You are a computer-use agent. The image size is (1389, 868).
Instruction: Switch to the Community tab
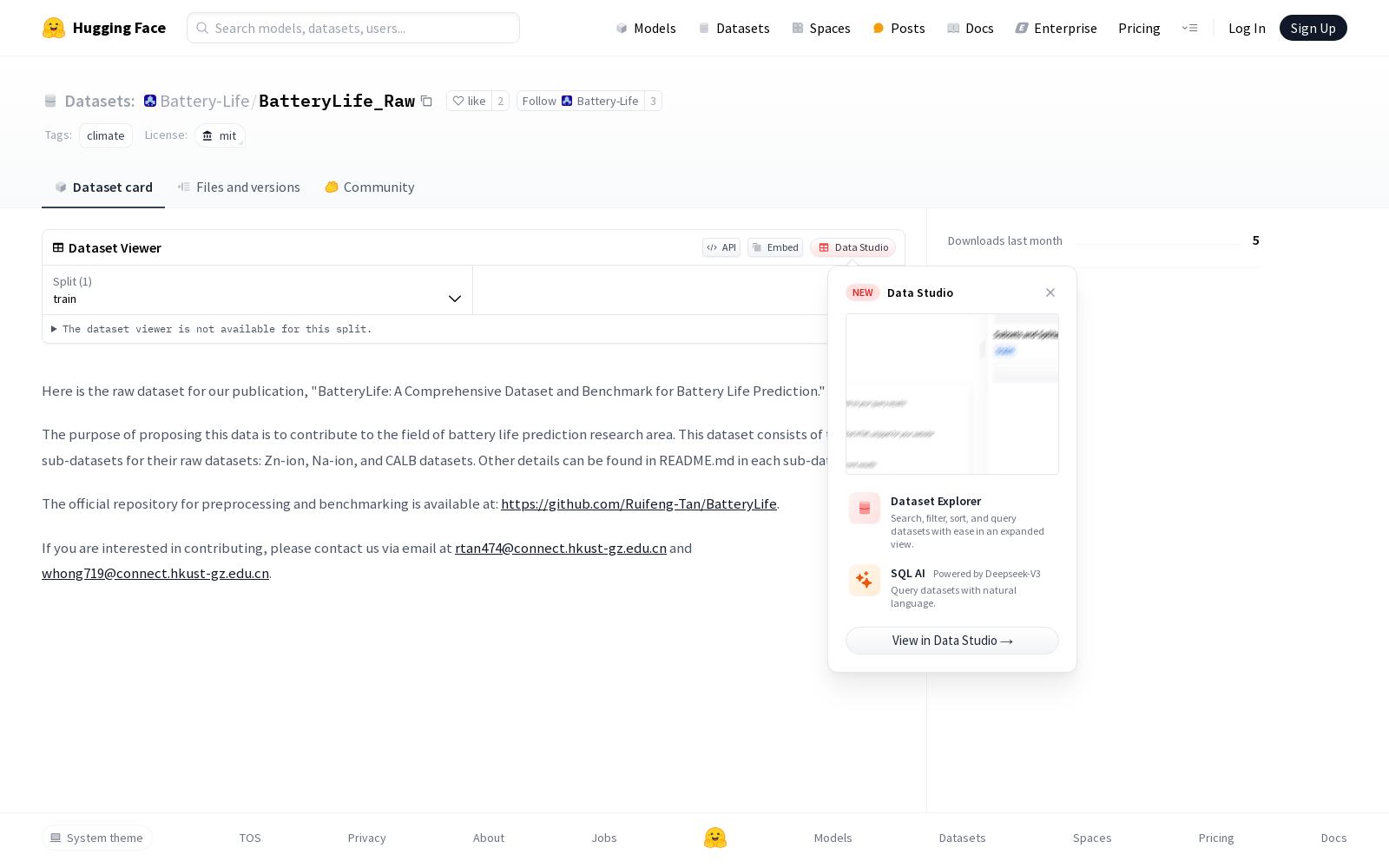[370, 187]
